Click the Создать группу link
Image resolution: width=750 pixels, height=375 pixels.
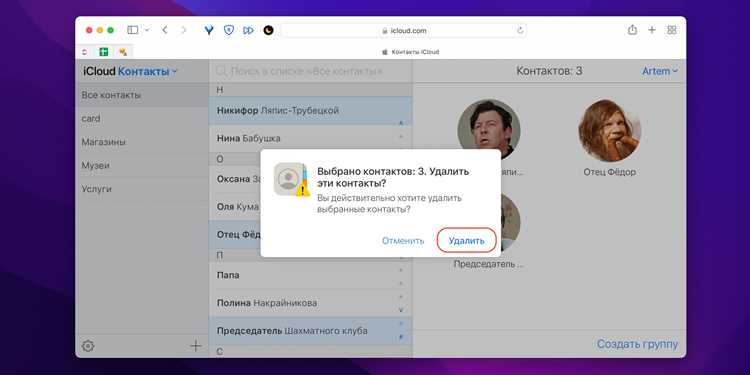pyautogui.click(x=637, y=344)
